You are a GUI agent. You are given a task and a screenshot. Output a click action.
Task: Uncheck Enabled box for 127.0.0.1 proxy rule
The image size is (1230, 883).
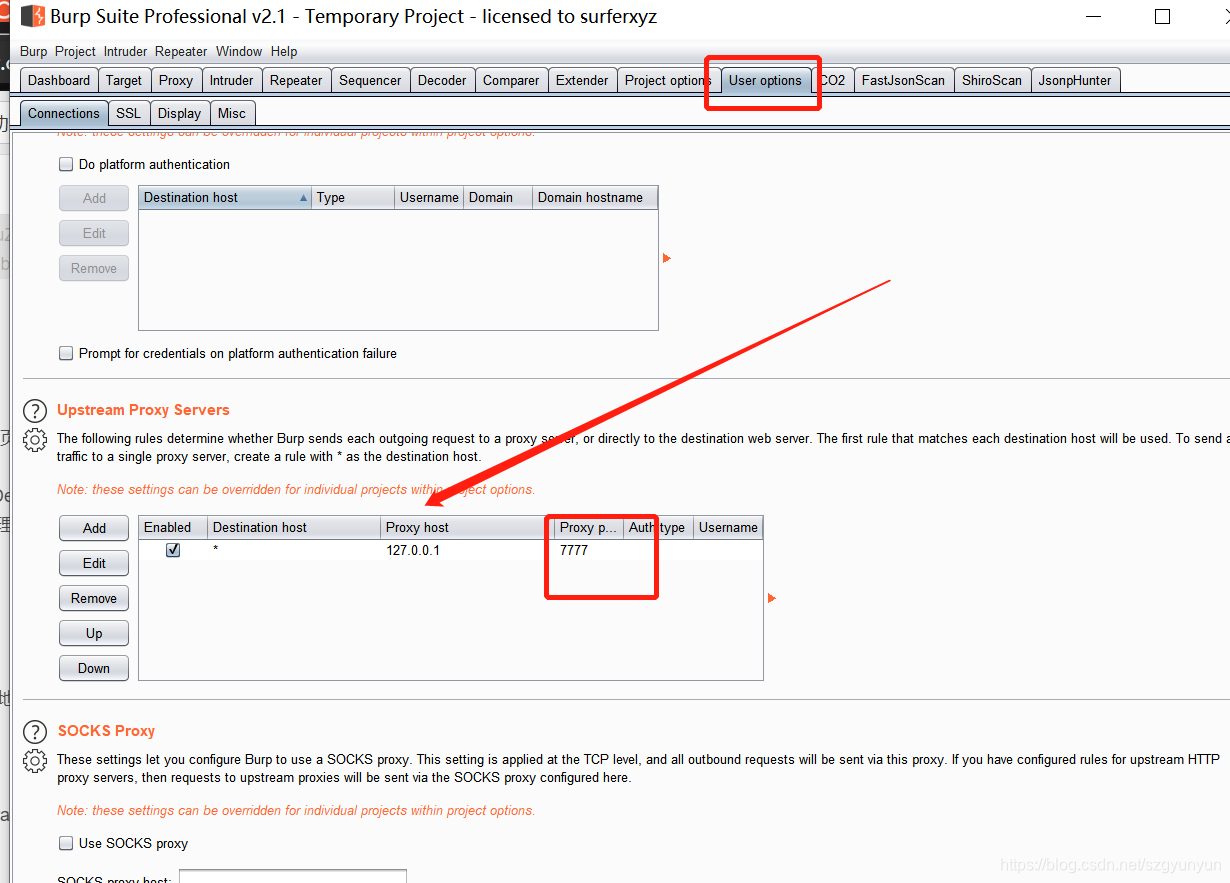[173, 550]
